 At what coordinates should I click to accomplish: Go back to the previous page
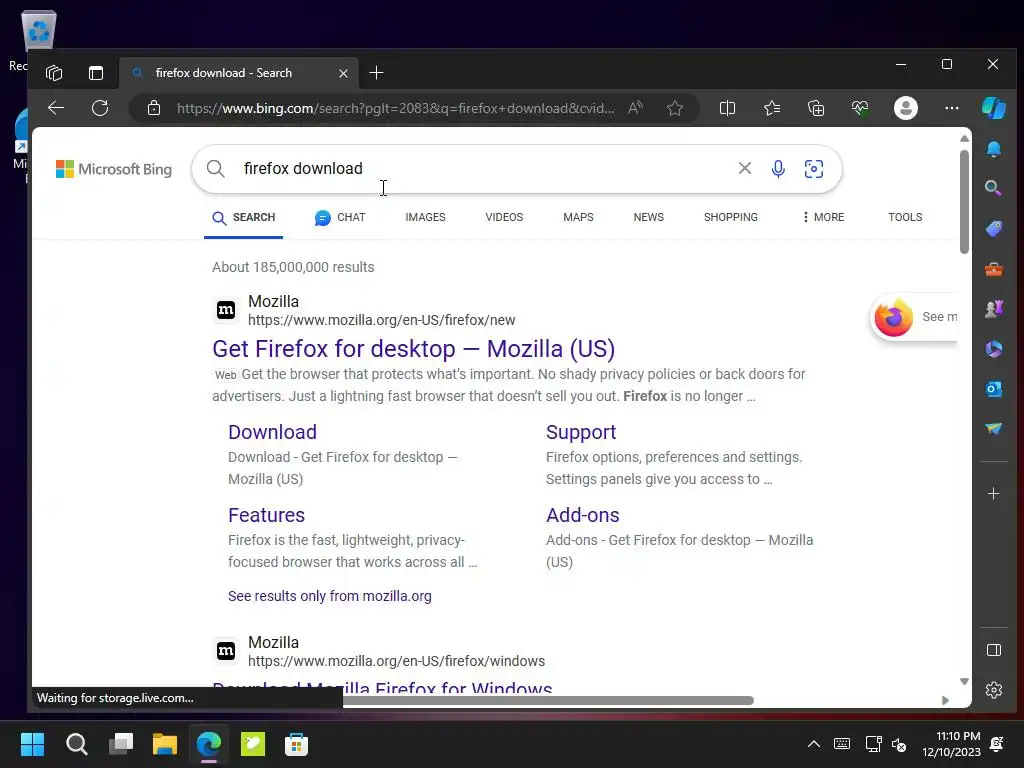pyautogui.click(x=56, y=108)
